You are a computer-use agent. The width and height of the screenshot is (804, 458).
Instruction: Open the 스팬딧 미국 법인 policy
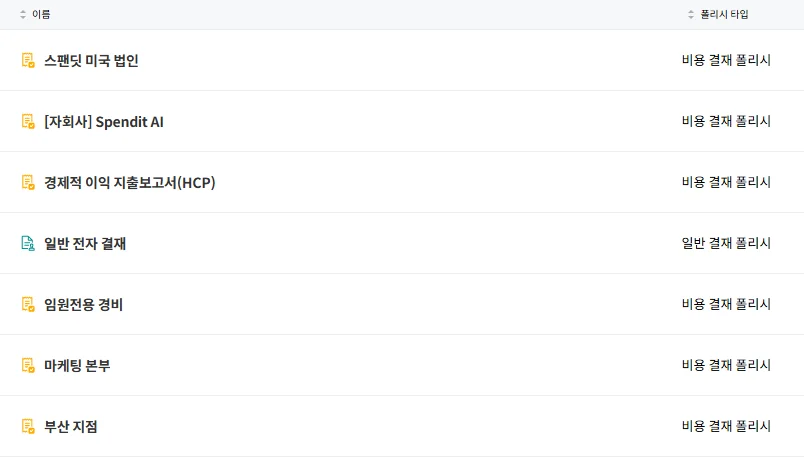click(91, 60)
